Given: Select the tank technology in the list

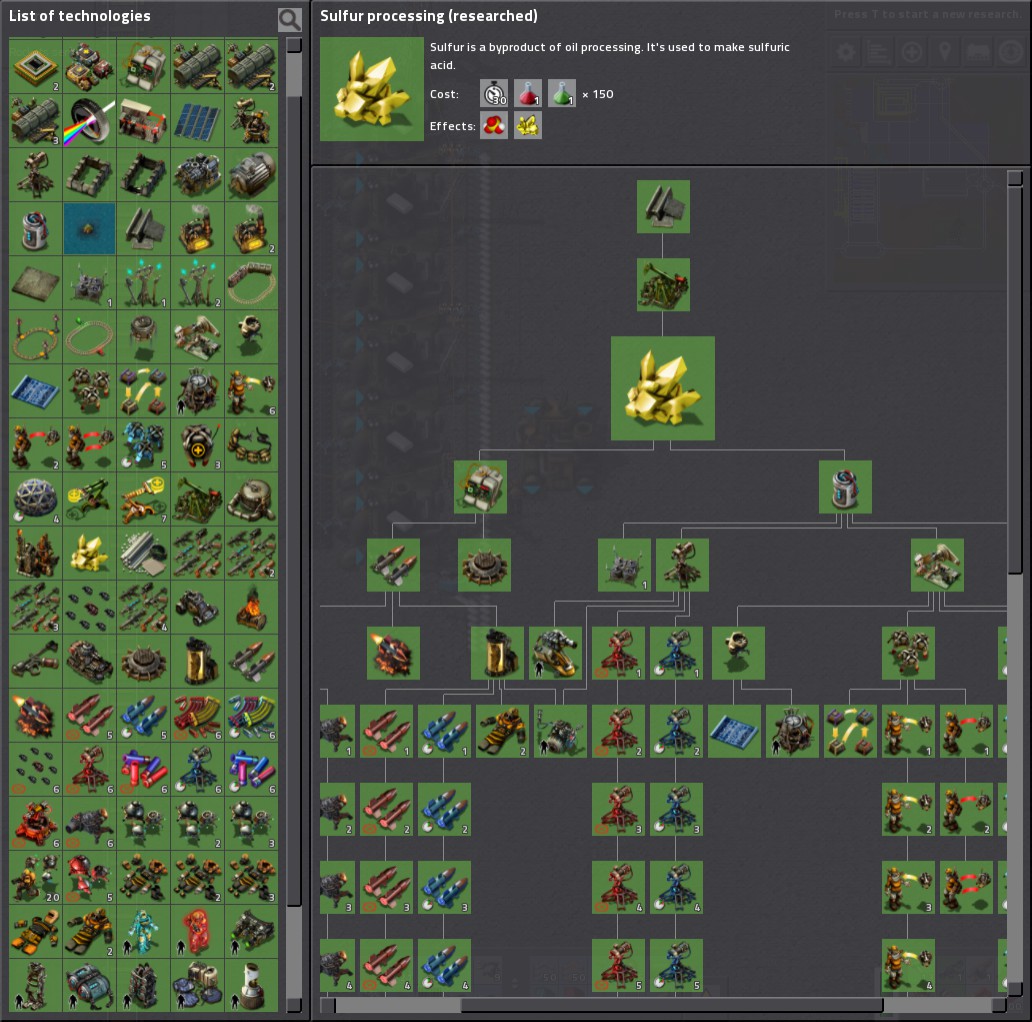Looking at the screenshot, I should (x=90, y=661).
